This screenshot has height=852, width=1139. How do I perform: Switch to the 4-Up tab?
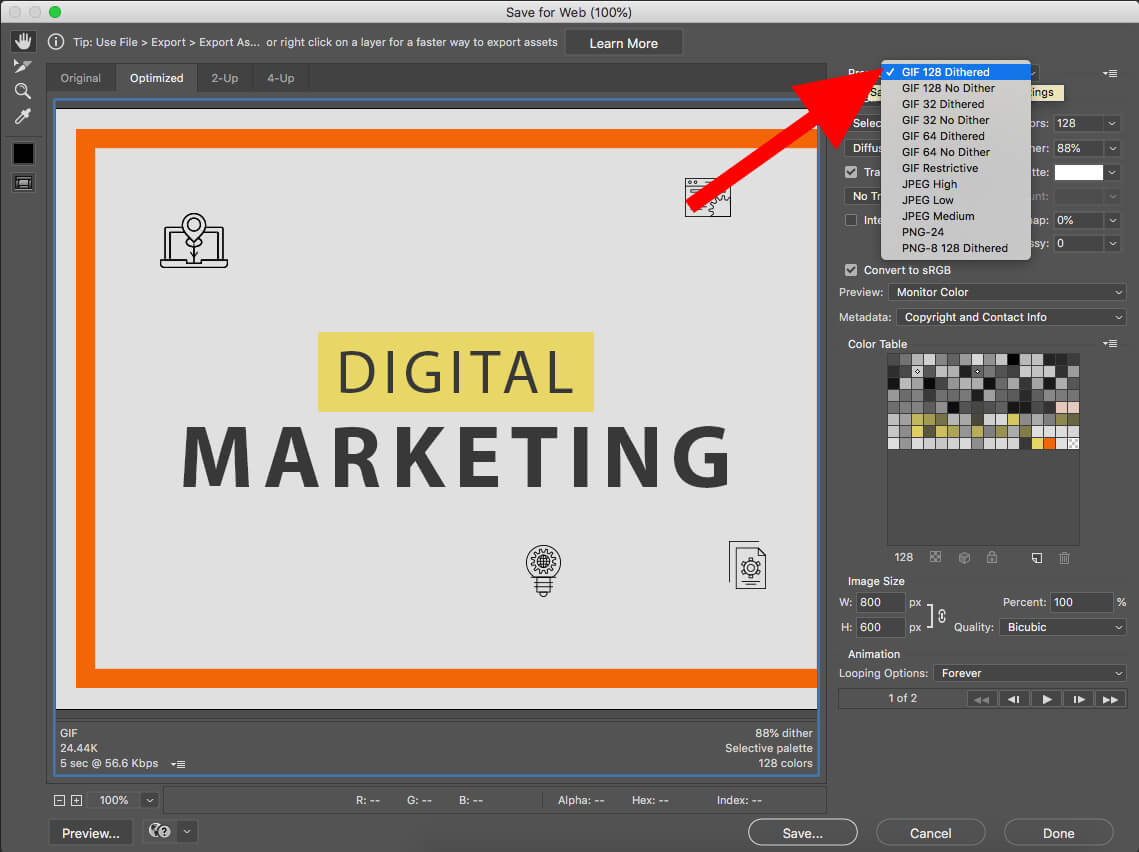click(280, 77)
